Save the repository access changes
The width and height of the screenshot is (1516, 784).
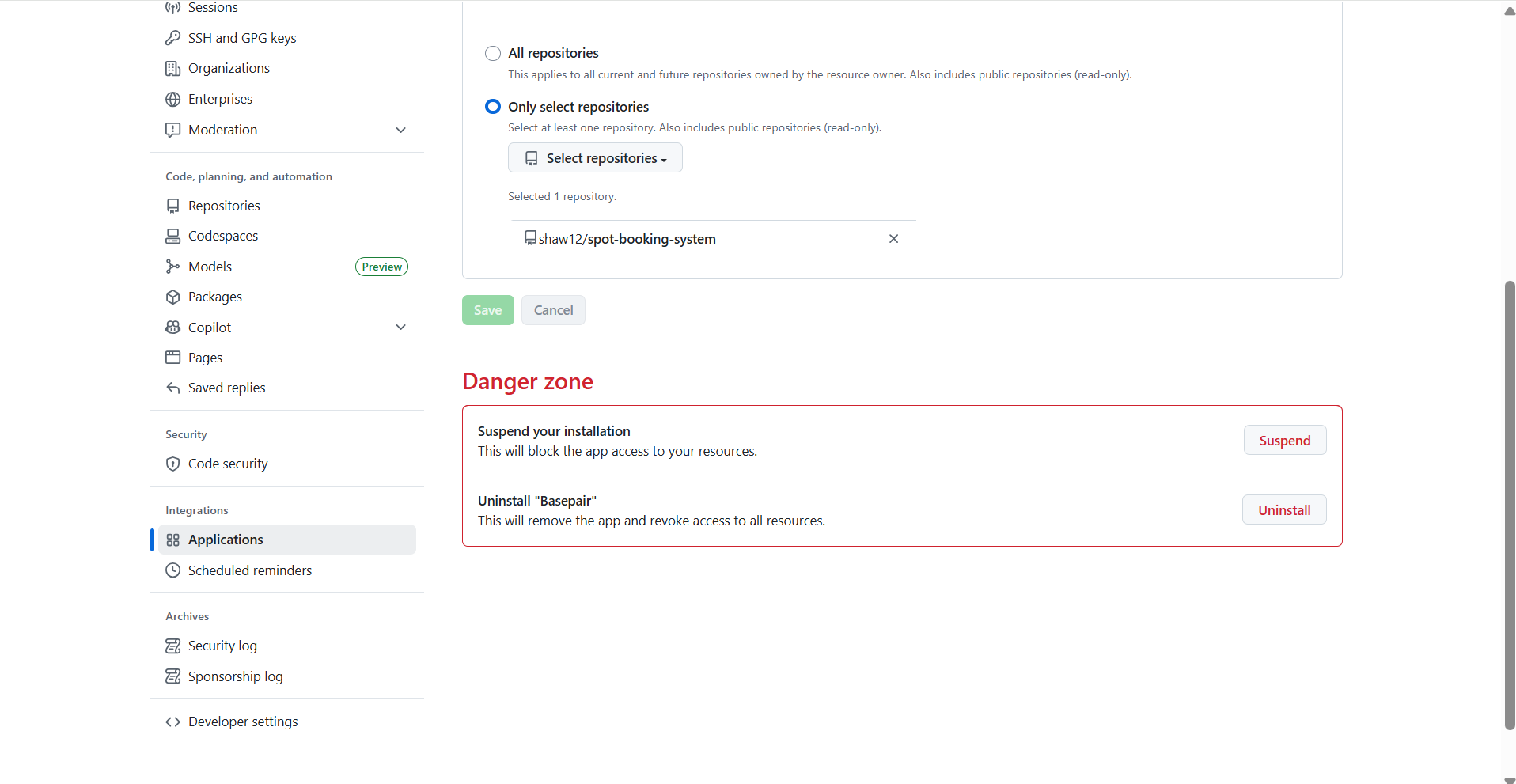tap(487, 309)
